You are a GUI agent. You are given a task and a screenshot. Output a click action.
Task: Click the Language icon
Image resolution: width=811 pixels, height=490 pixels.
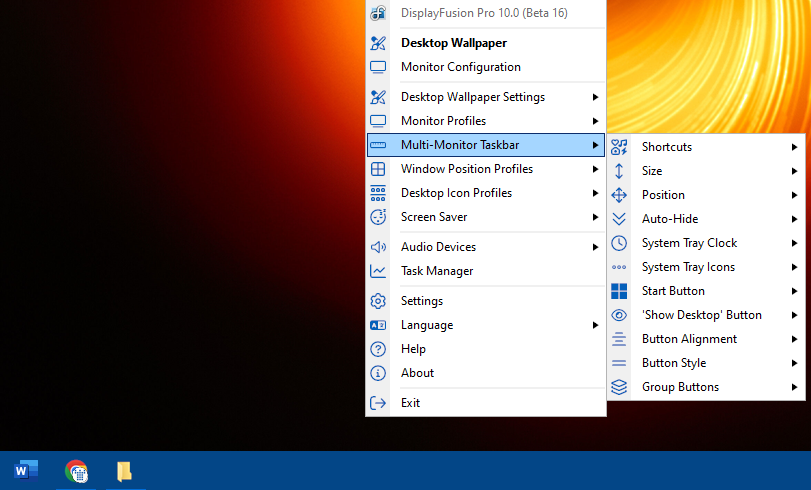(378, 325)
